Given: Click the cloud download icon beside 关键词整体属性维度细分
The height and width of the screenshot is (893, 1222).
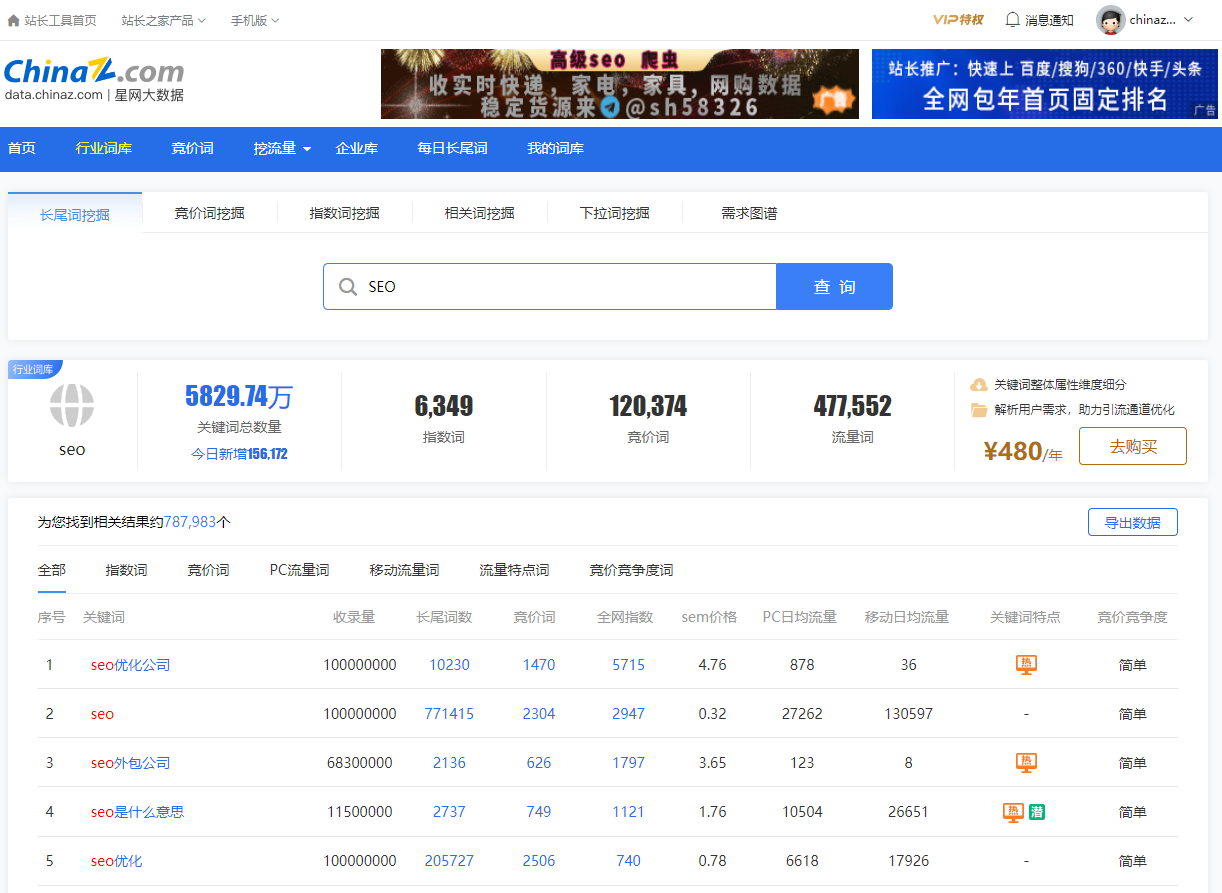Looking at the screenshot, I should click(x=979, y=384).
